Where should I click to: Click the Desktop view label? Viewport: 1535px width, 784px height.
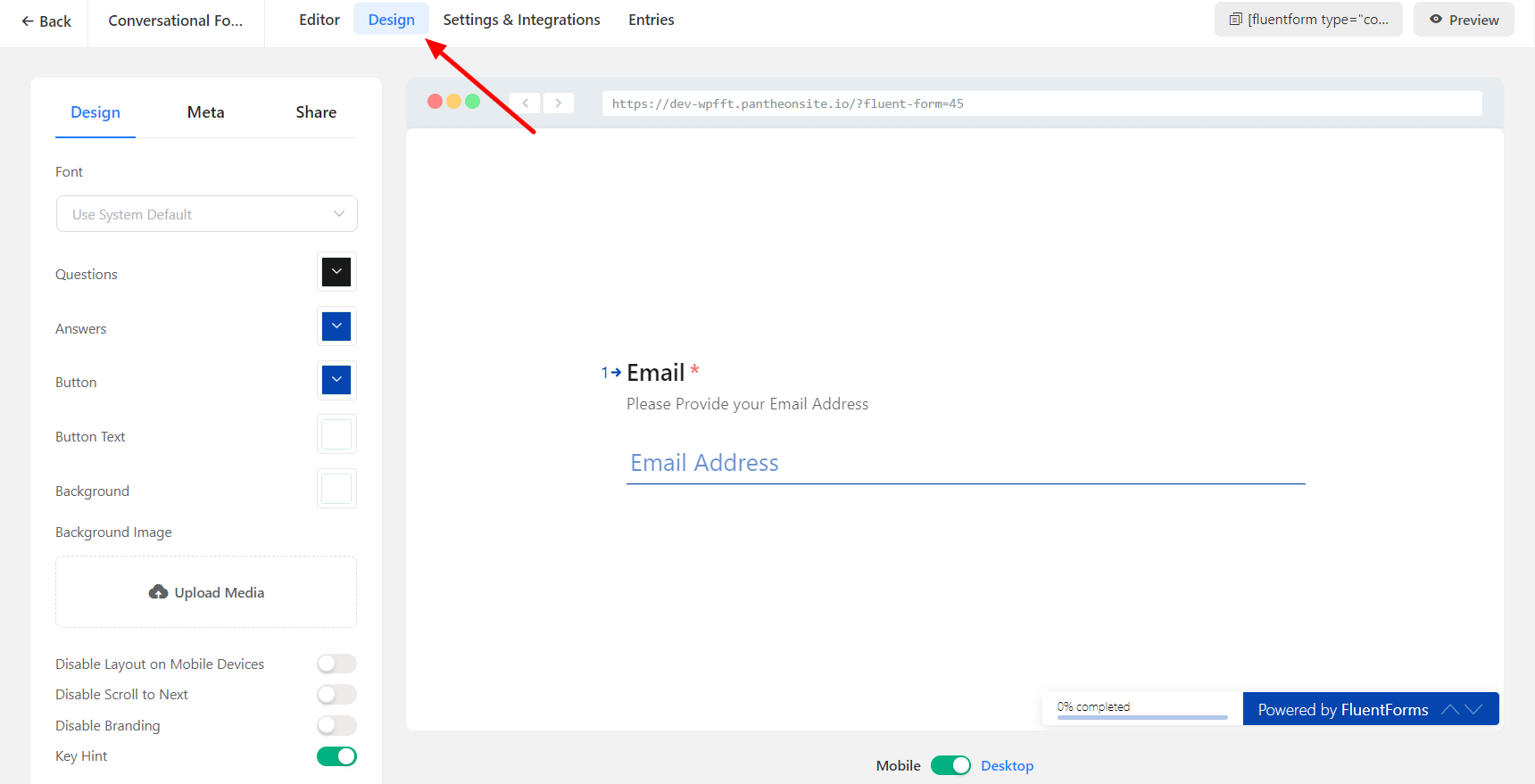click(x=1007, y=765)
